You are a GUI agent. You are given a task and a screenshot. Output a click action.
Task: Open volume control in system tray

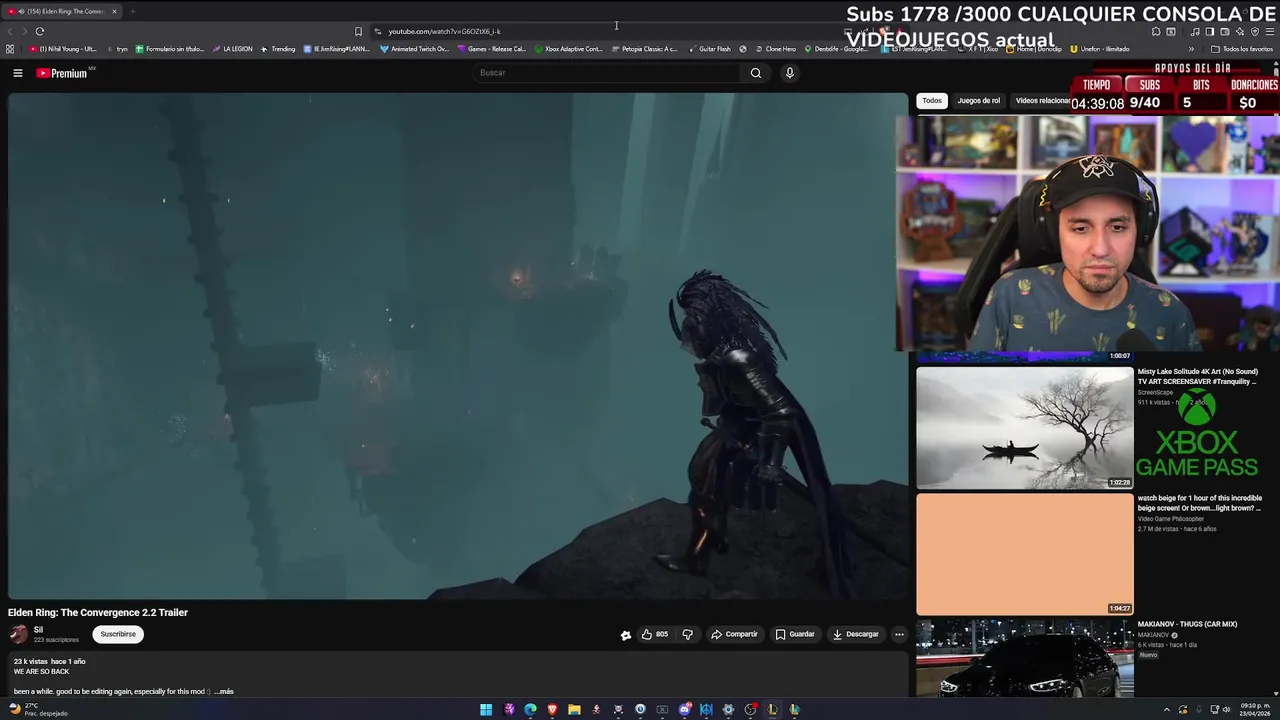(x=1228, y=710)
